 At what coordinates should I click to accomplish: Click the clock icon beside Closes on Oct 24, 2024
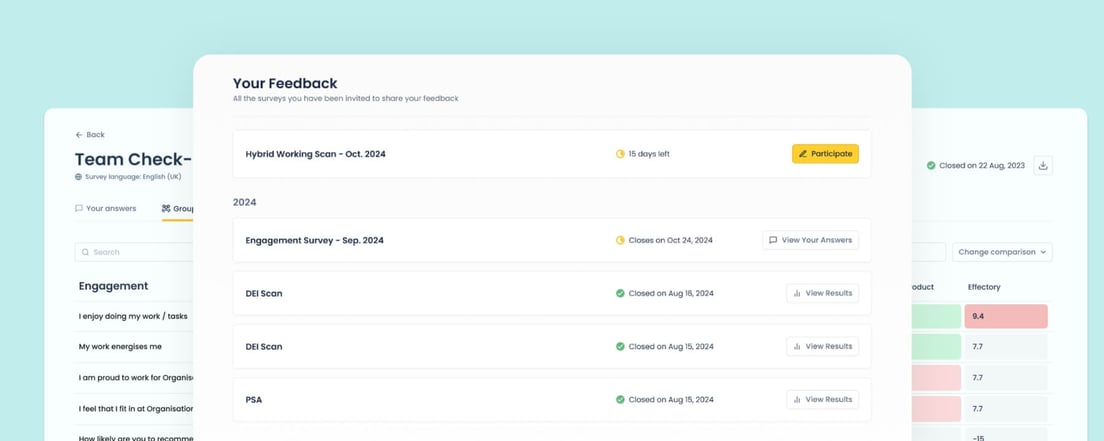click(620, 240)
